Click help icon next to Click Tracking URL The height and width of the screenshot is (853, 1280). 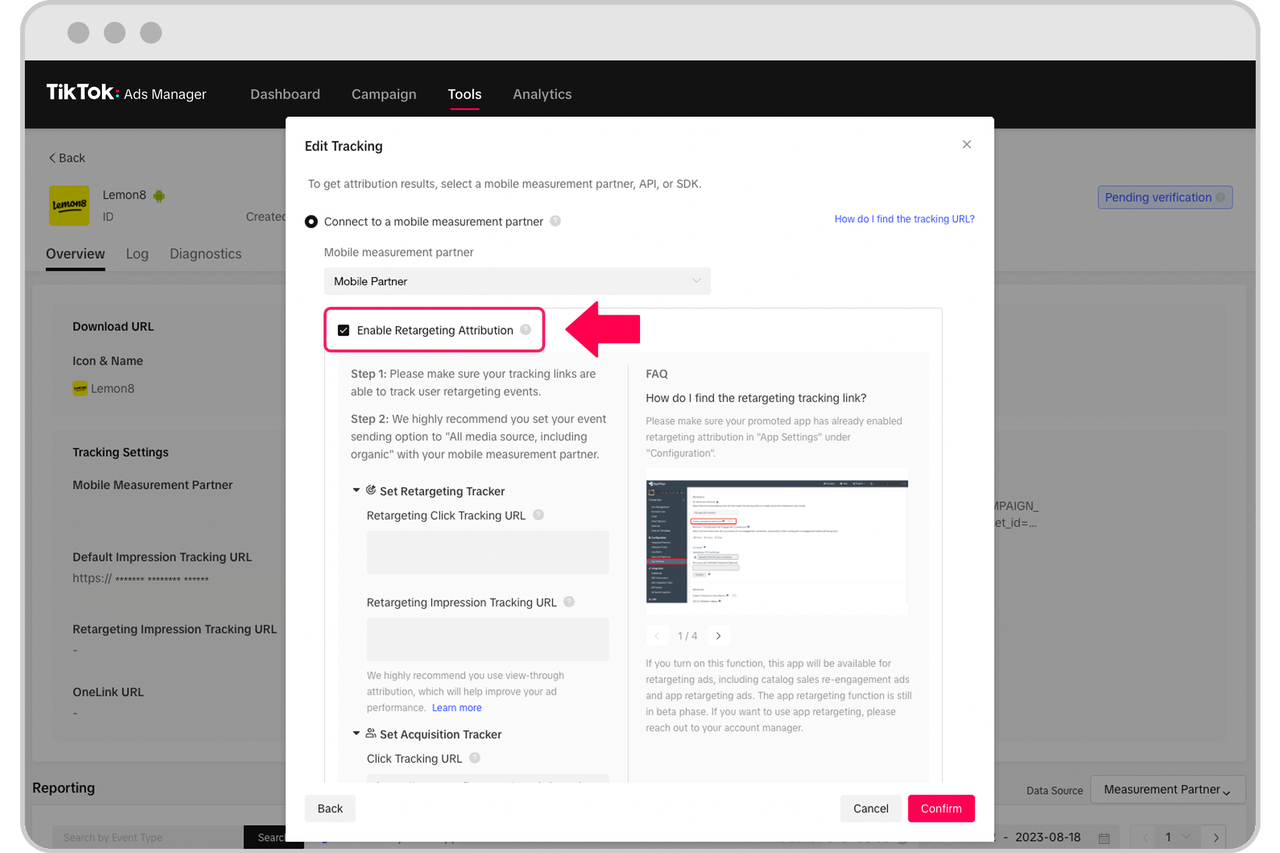[x=475, y=758]
